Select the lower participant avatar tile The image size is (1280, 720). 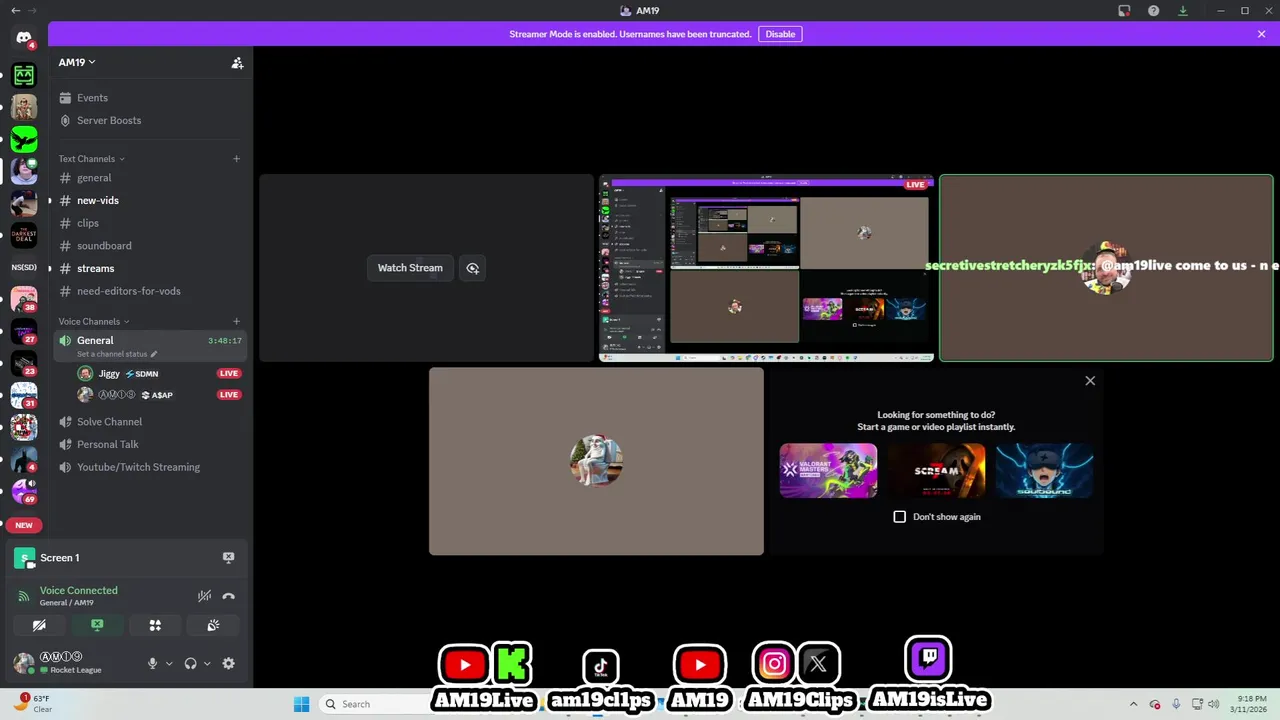(596, 461)
